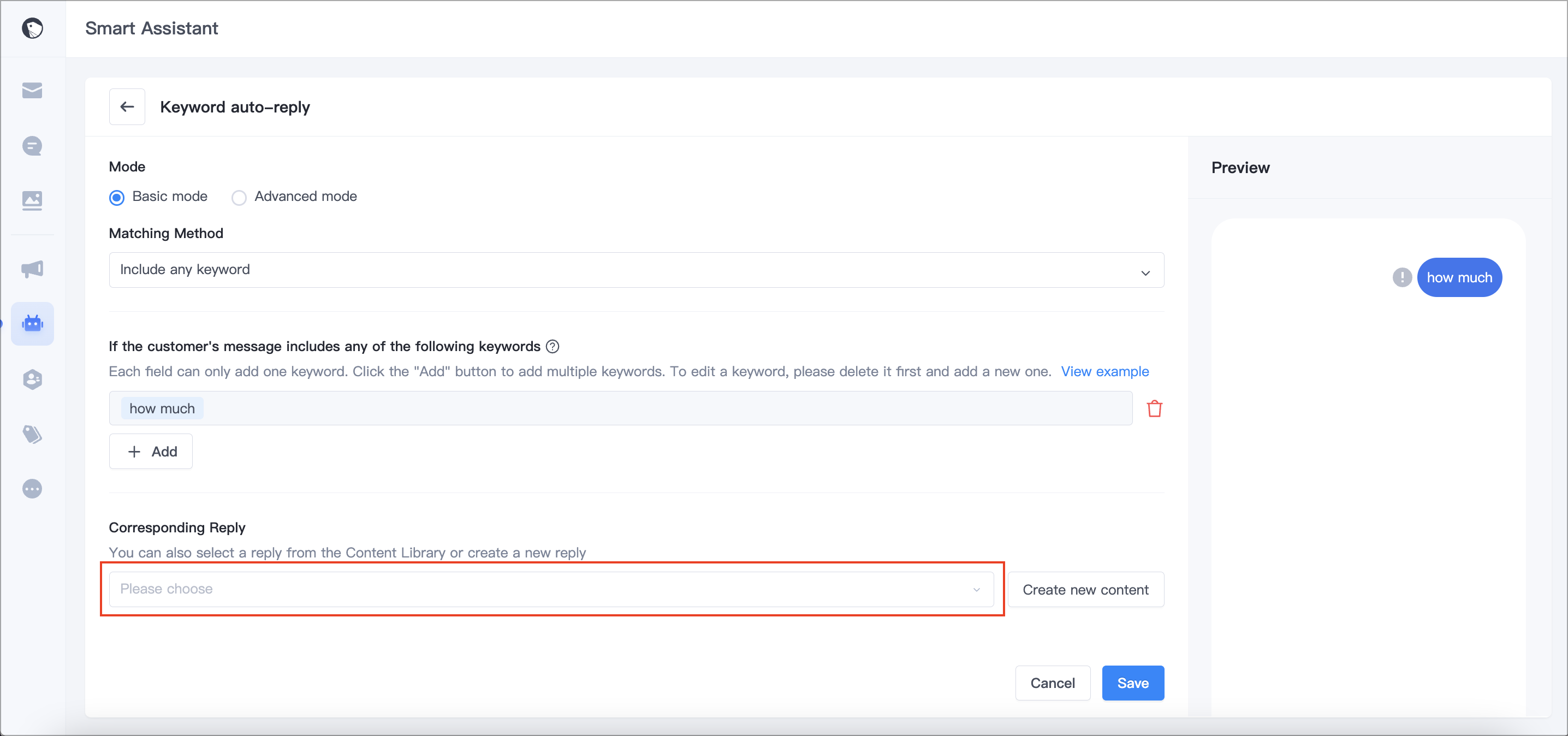This screenshot has width=1568, height=736.
Task: Save the keyword auto-reply
Action: pos(1133,682)
